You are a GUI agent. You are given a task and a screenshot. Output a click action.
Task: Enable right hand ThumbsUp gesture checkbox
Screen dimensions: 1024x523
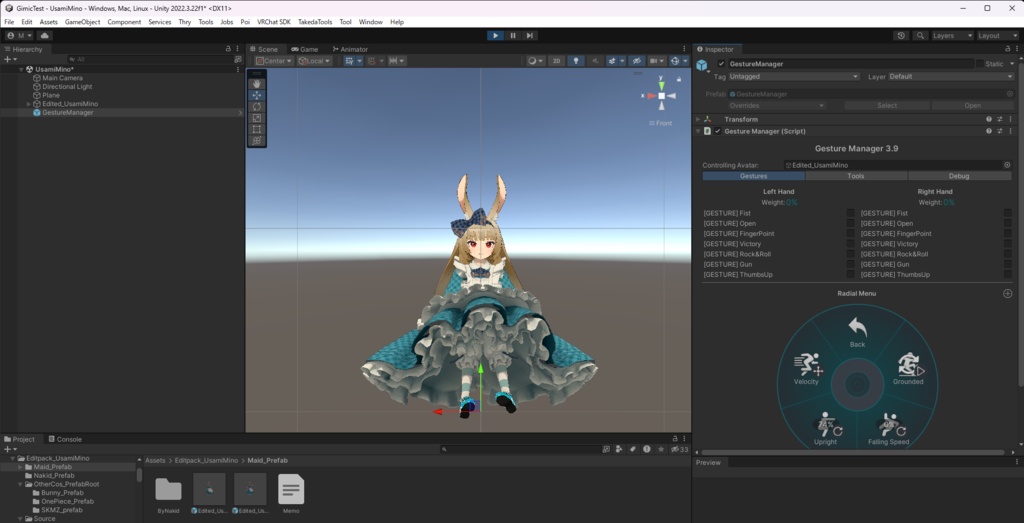pyautogui.click(x=1008, y=274)
